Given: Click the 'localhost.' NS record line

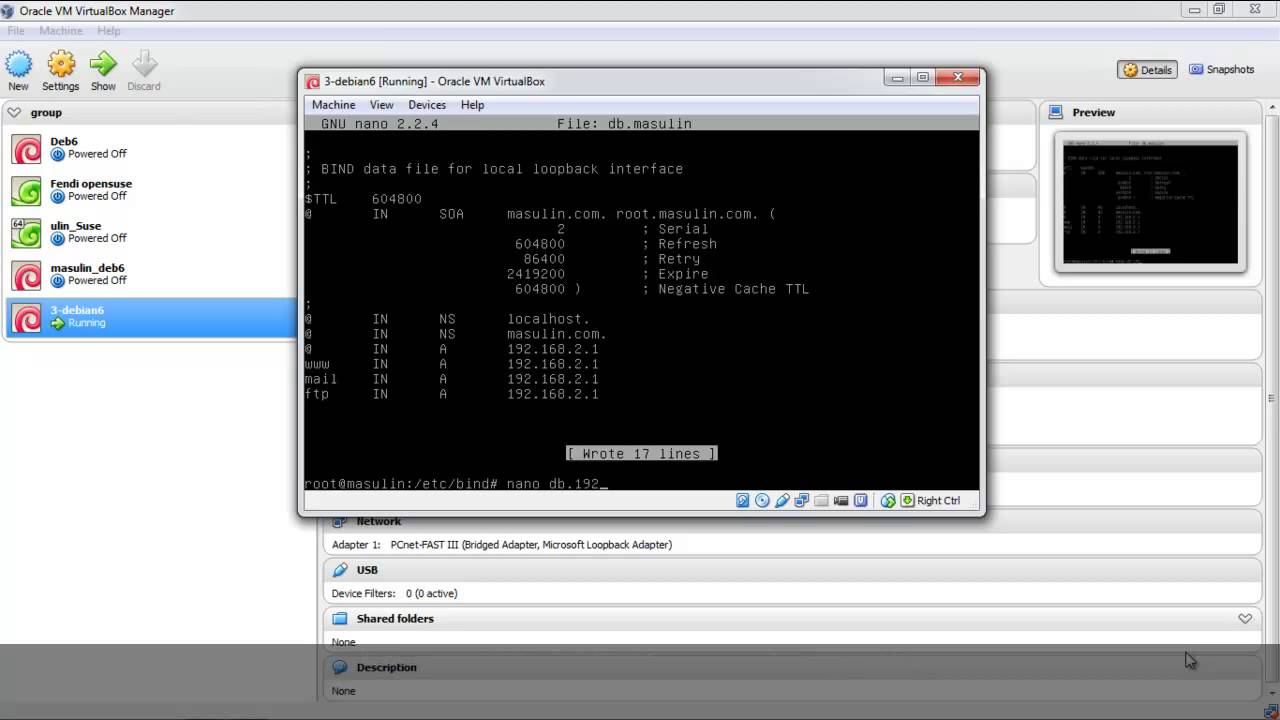Looking at the screenshot, I should click(x=447, y=319).
